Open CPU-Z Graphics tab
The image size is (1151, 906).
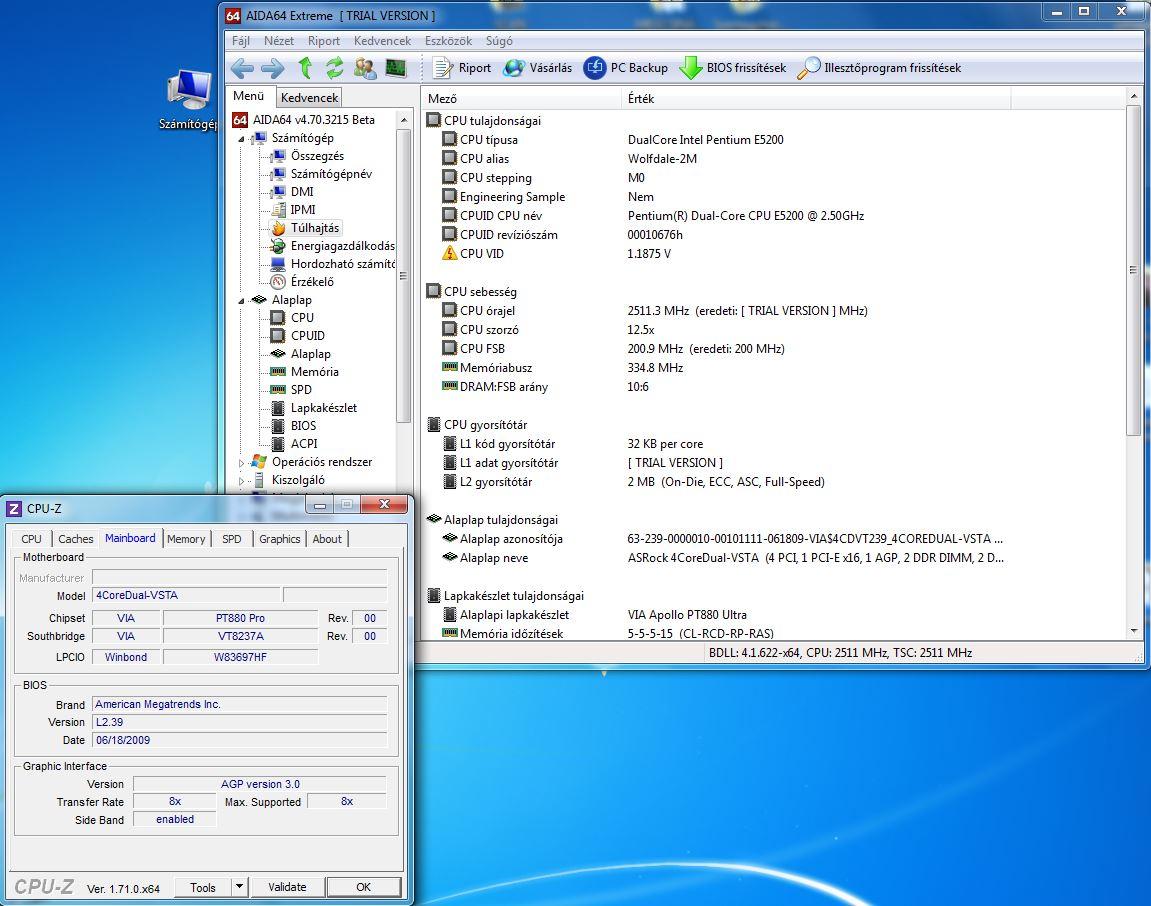click(x=280, y=539)
